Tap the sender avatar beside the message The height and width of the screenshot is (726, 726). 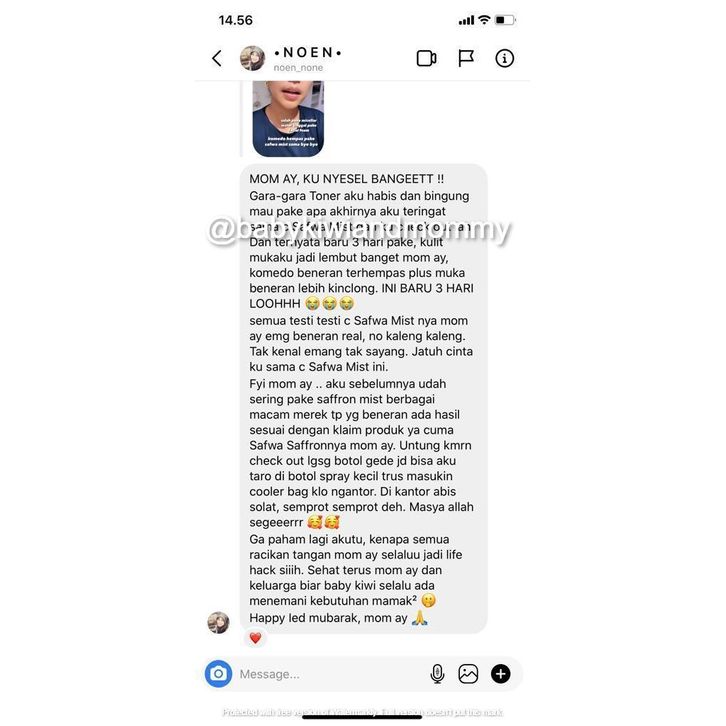(x=218, y=622)
